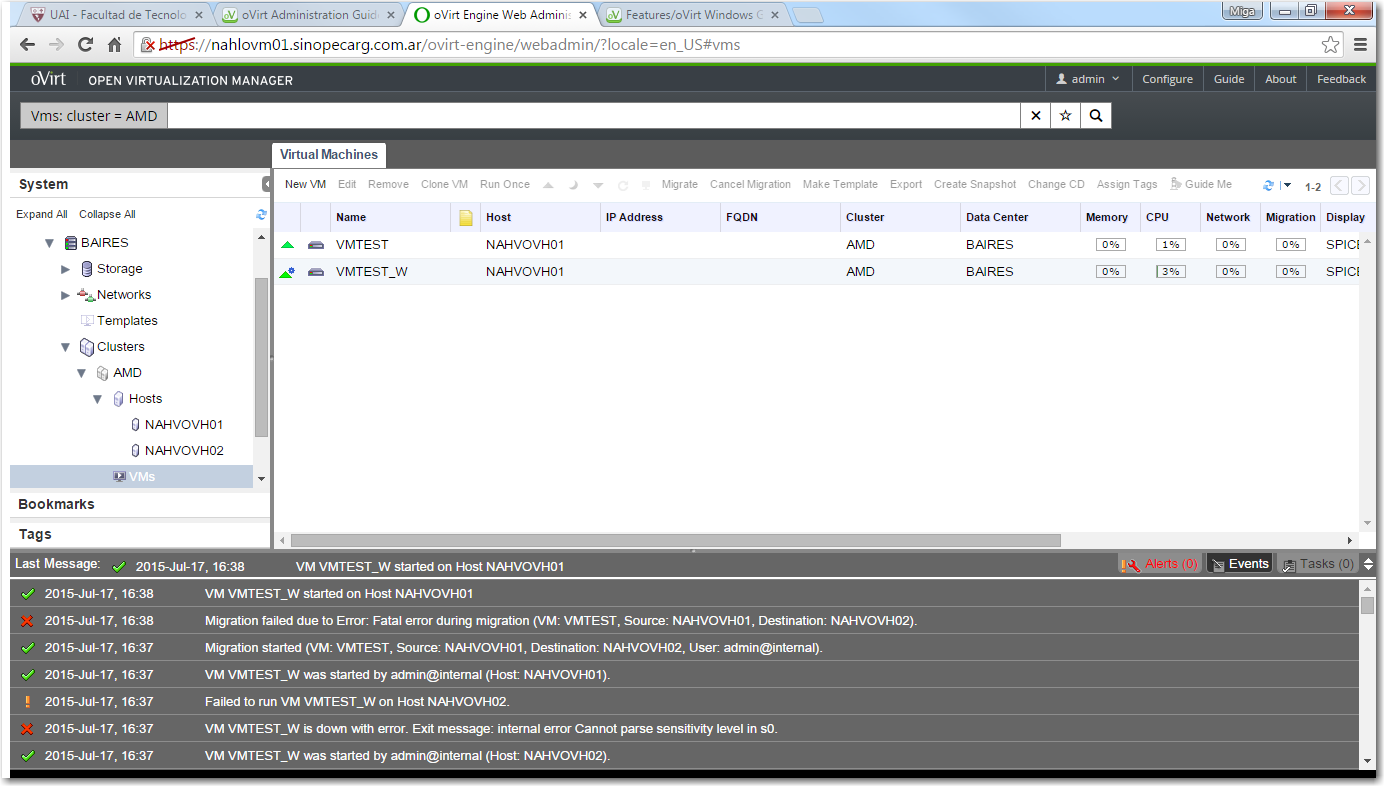
Task: Open refresh interval dropdown arrow in VM toolbar
Action: click(x=1287, y=185)
